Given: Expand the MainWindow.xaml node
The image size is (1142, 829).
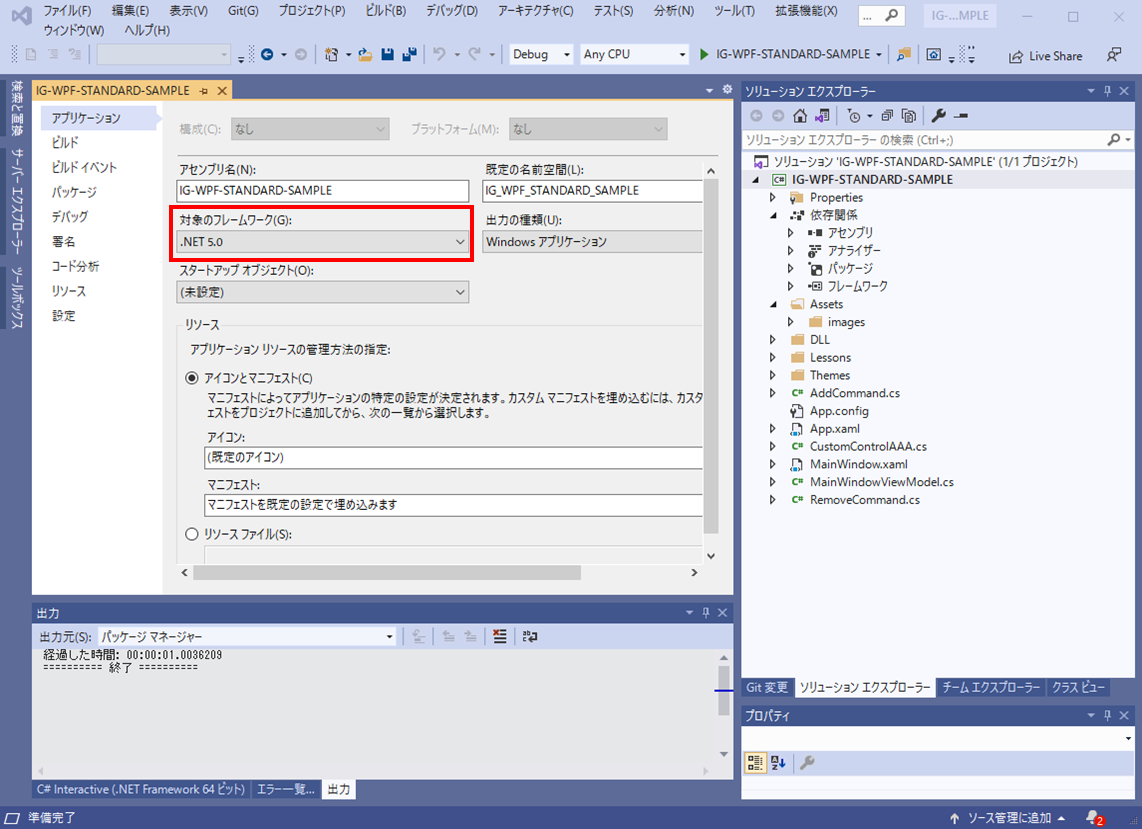Looking at the screenshot, I should (x=773, y=464).
